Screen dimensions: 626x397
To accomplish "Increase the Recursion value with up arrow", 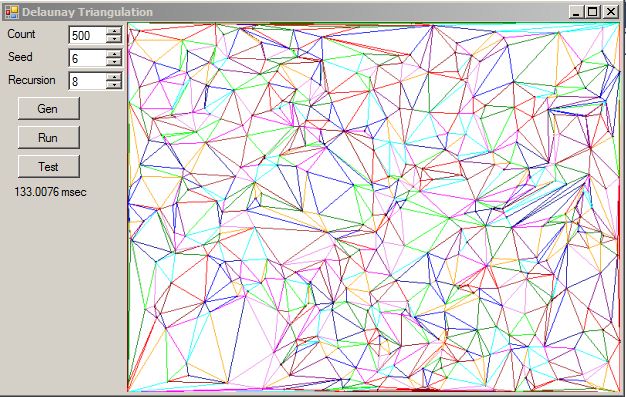I will 114,77.
